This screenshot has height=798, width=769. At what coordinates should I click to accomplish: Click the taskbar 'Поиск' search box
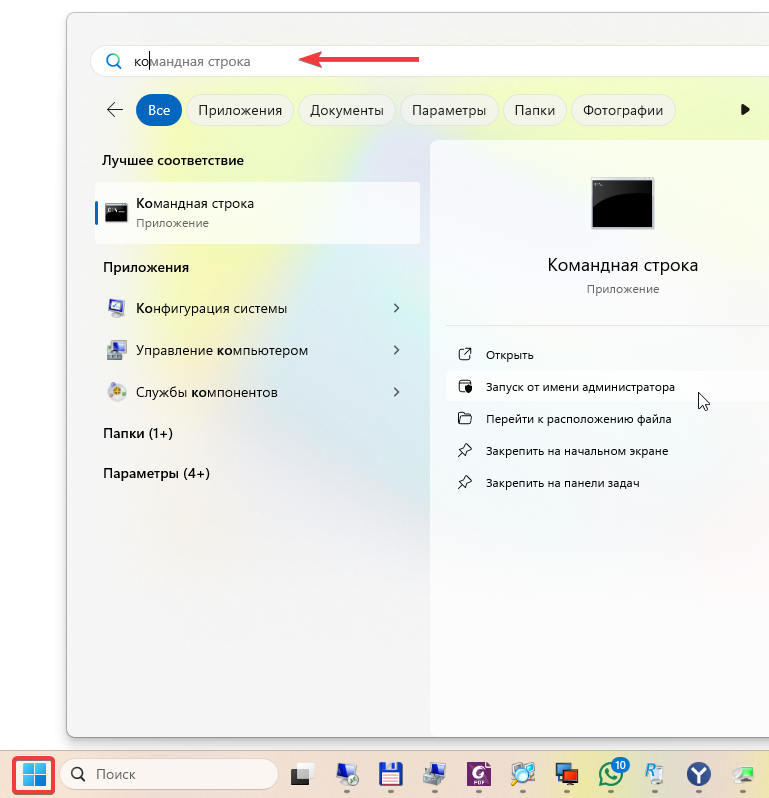[x=169, y=774]
